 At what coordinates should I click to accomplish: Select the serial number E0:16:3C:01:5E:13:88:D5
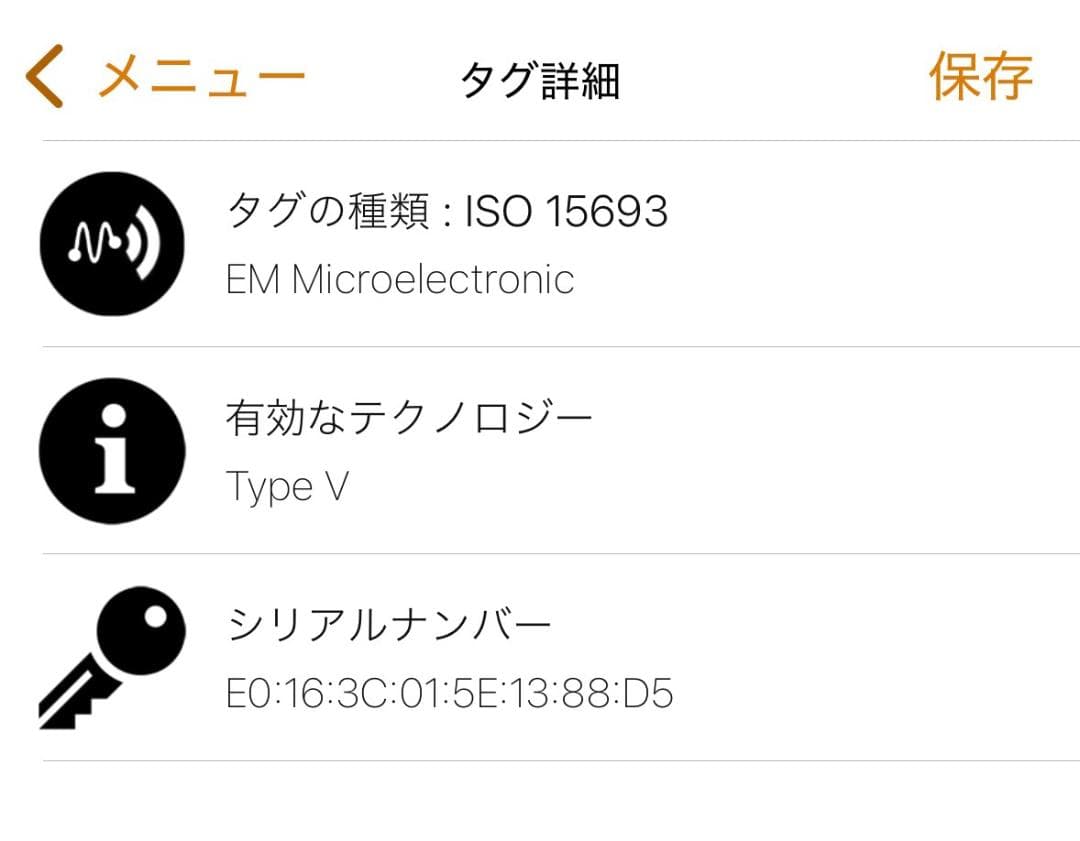(448, 692)
